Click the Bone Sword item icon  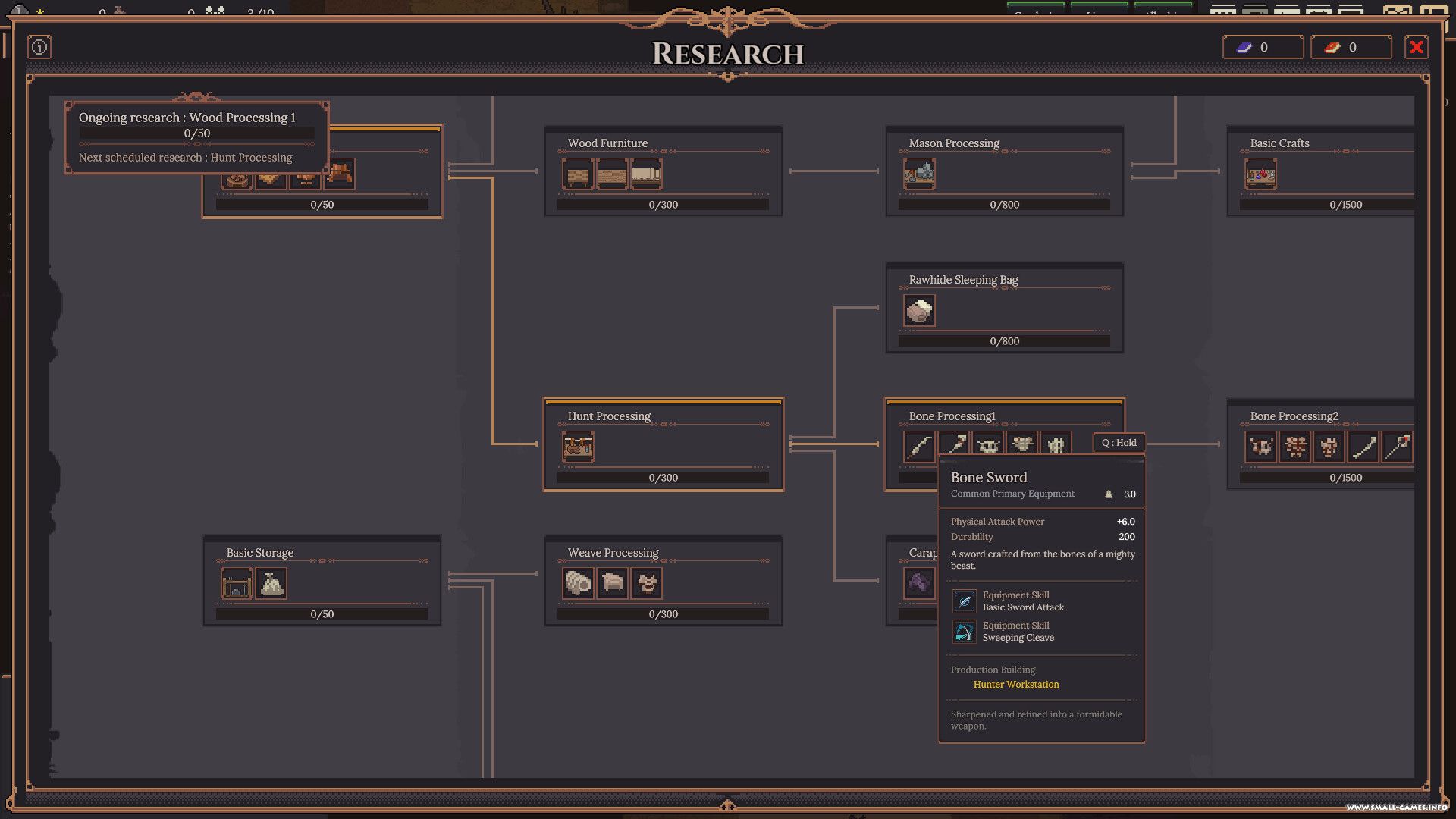[x=919, y=446]
